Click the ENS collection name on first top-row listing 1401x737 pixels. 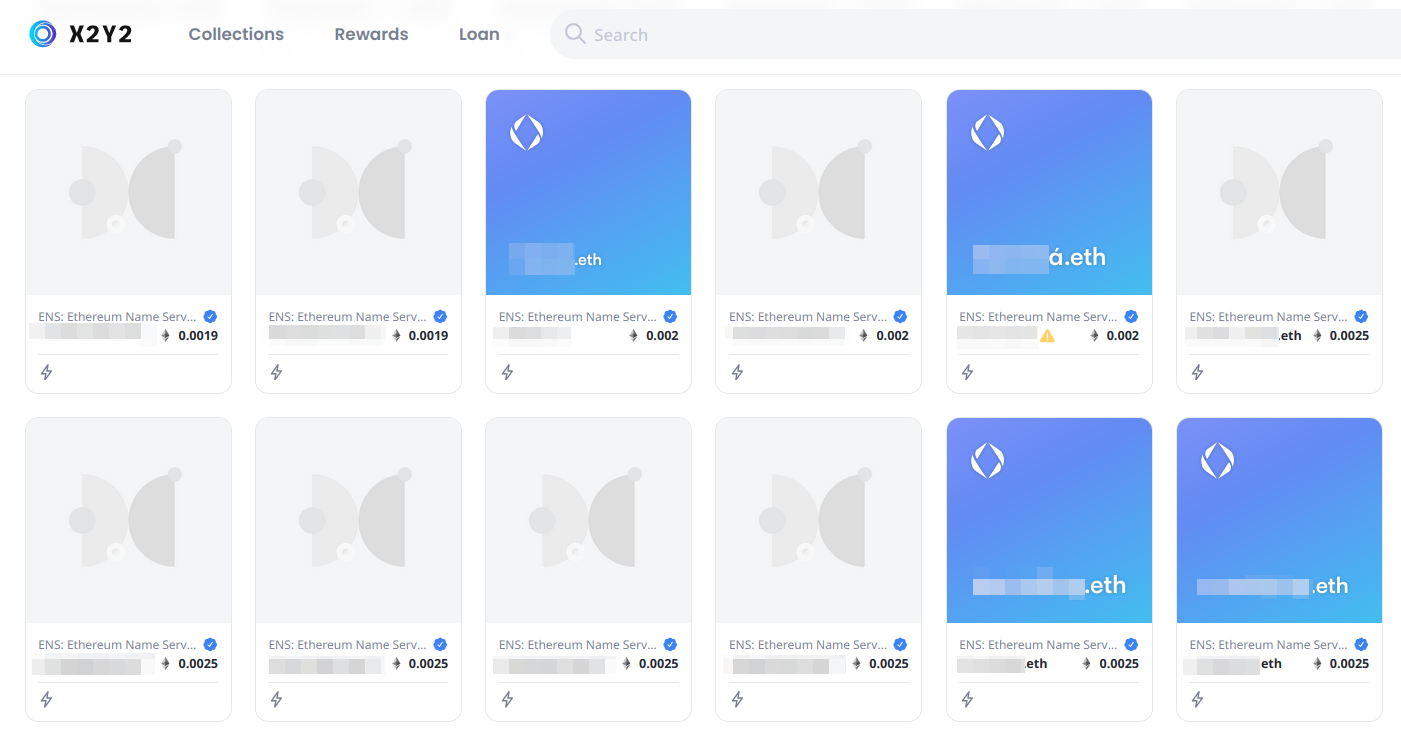(x=117, y=317)
